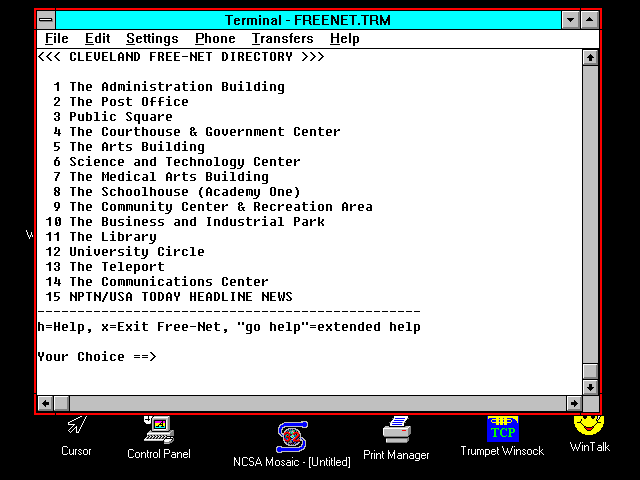The image size is (640, 480).
Task: Open the WinTalk smiley icon
Action: click(589, 425)
